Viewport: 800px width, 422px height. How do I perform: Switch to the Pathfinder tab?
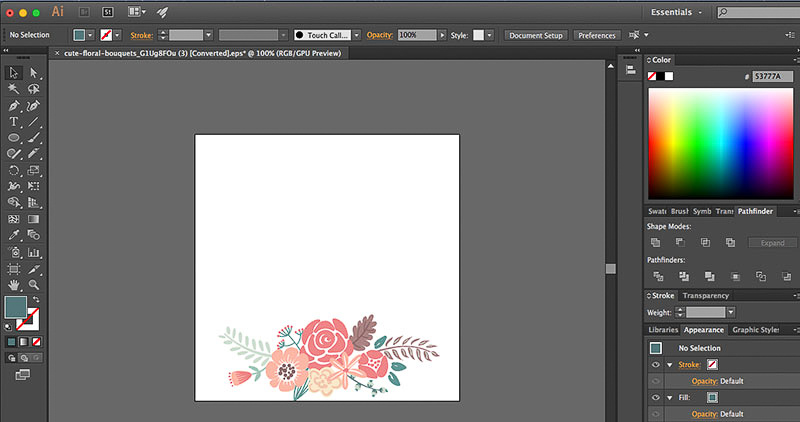pyautogui.click(x=755, y=211)
